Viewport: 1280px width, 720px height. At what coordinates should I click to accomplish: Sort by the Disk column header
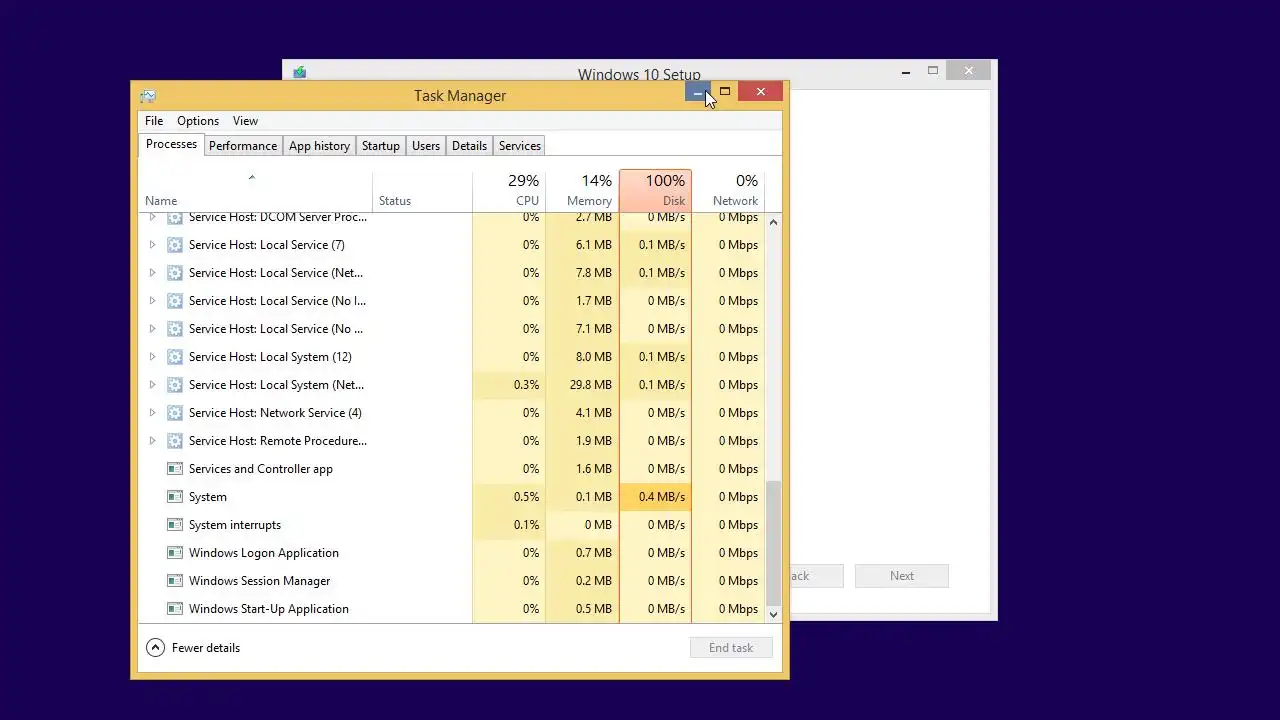pos(655,190)
